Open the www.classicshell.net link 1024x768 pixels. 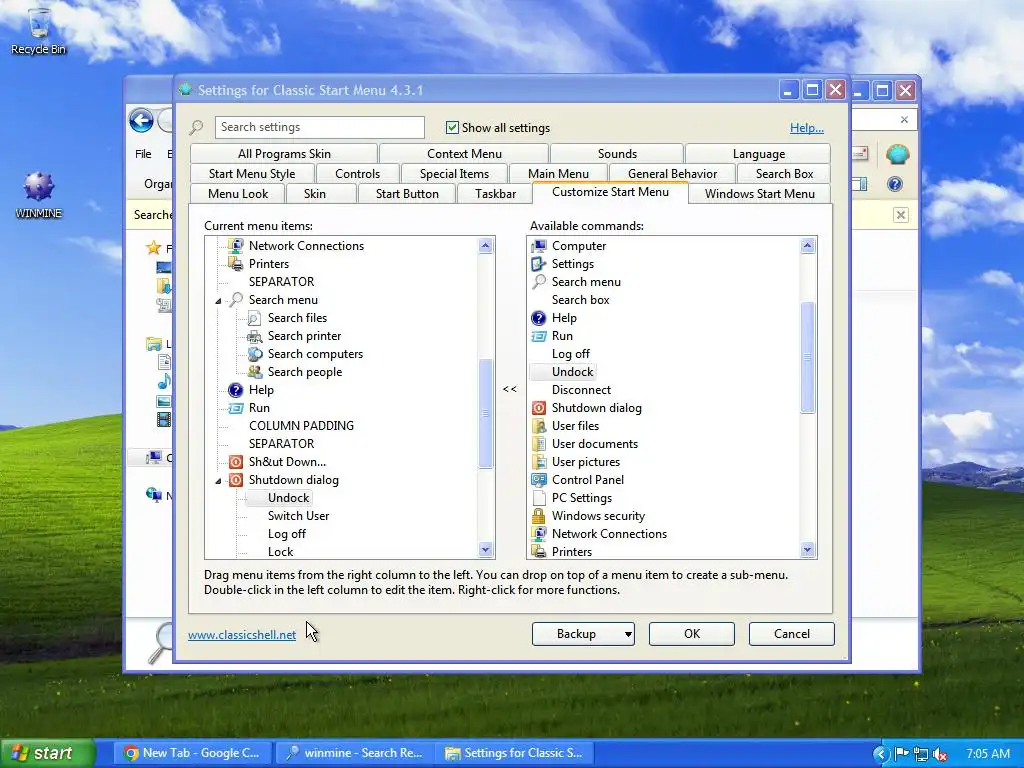pyautogui.click(x=242, y=635)
